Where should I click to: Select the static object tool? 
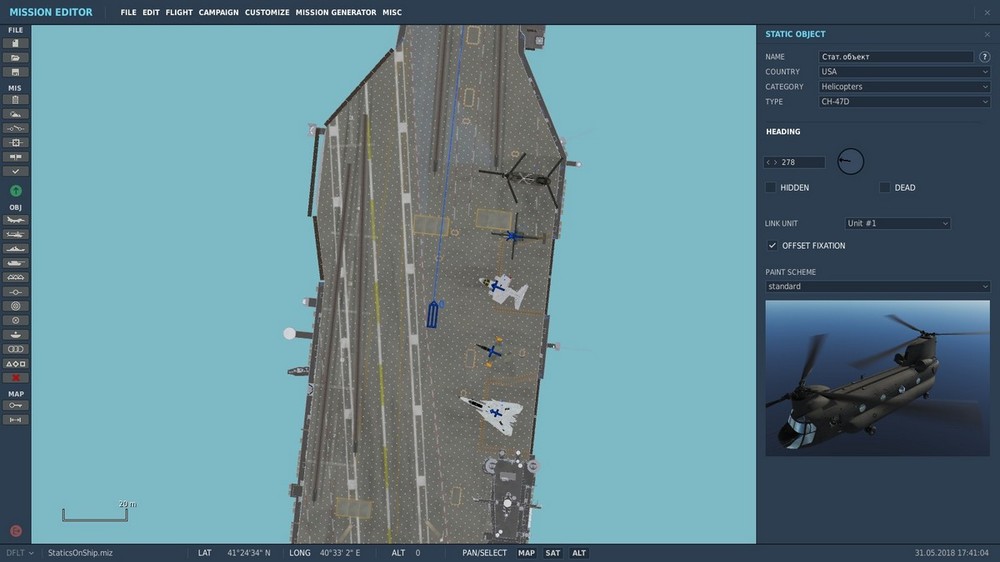point(15,277)
